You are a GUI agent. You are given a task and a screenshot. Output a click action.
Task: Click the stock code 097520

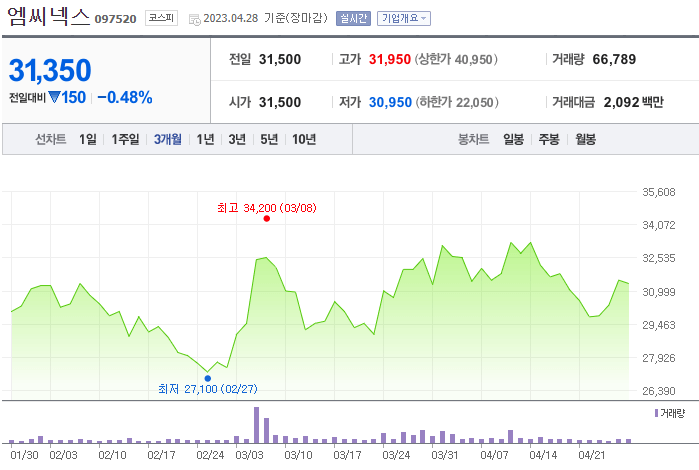(x=115, y=19)
